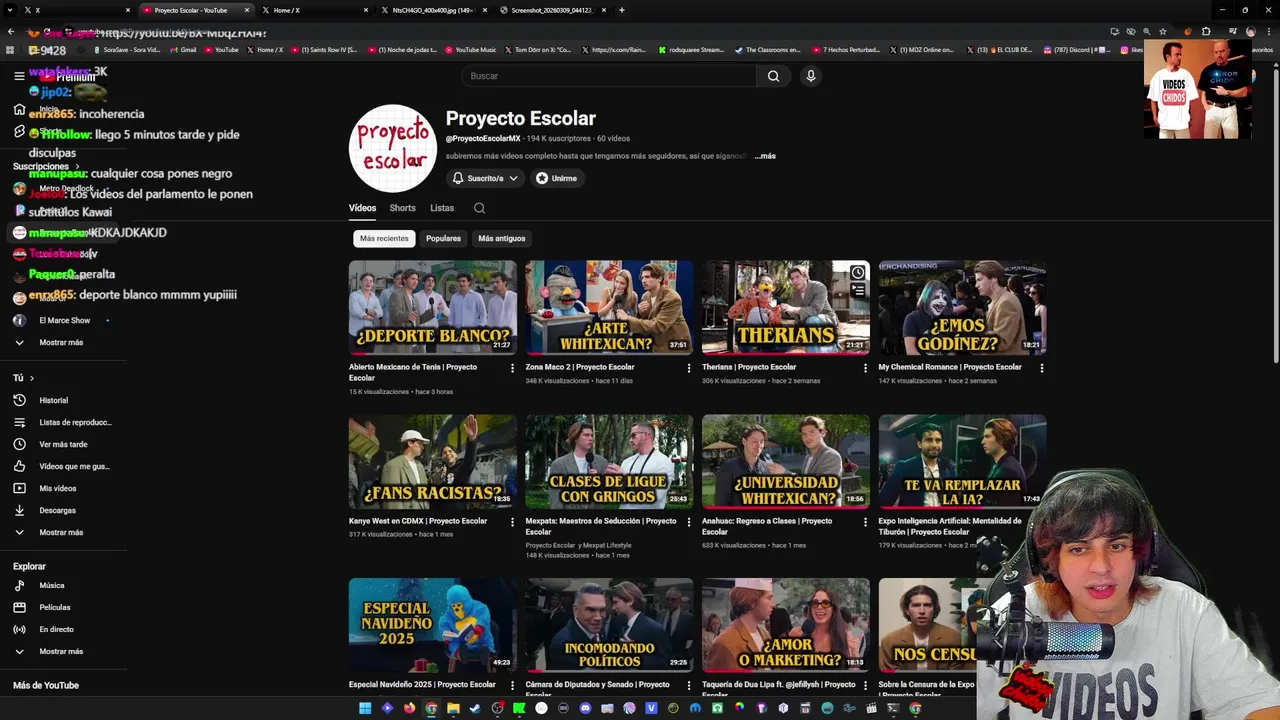Open the YouTube Music bookmark
The width and height of the screenshot is (1280, 720).
[x=470, y=49]
